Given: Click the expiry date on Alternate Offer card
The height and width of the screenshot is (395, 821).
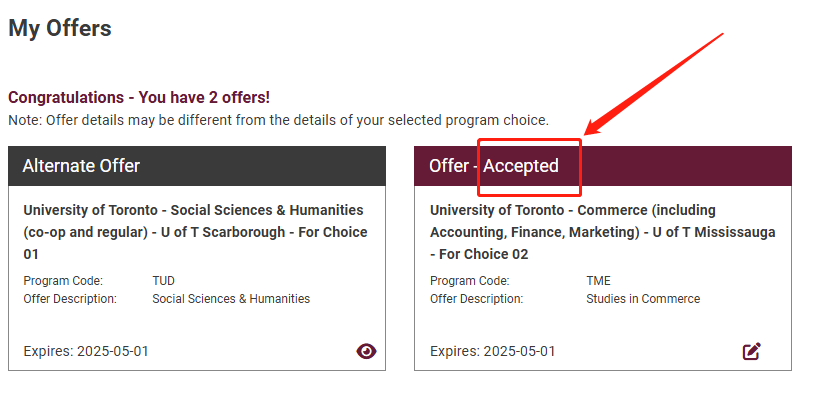Looking at the screenshot, I should click(86, 351).
